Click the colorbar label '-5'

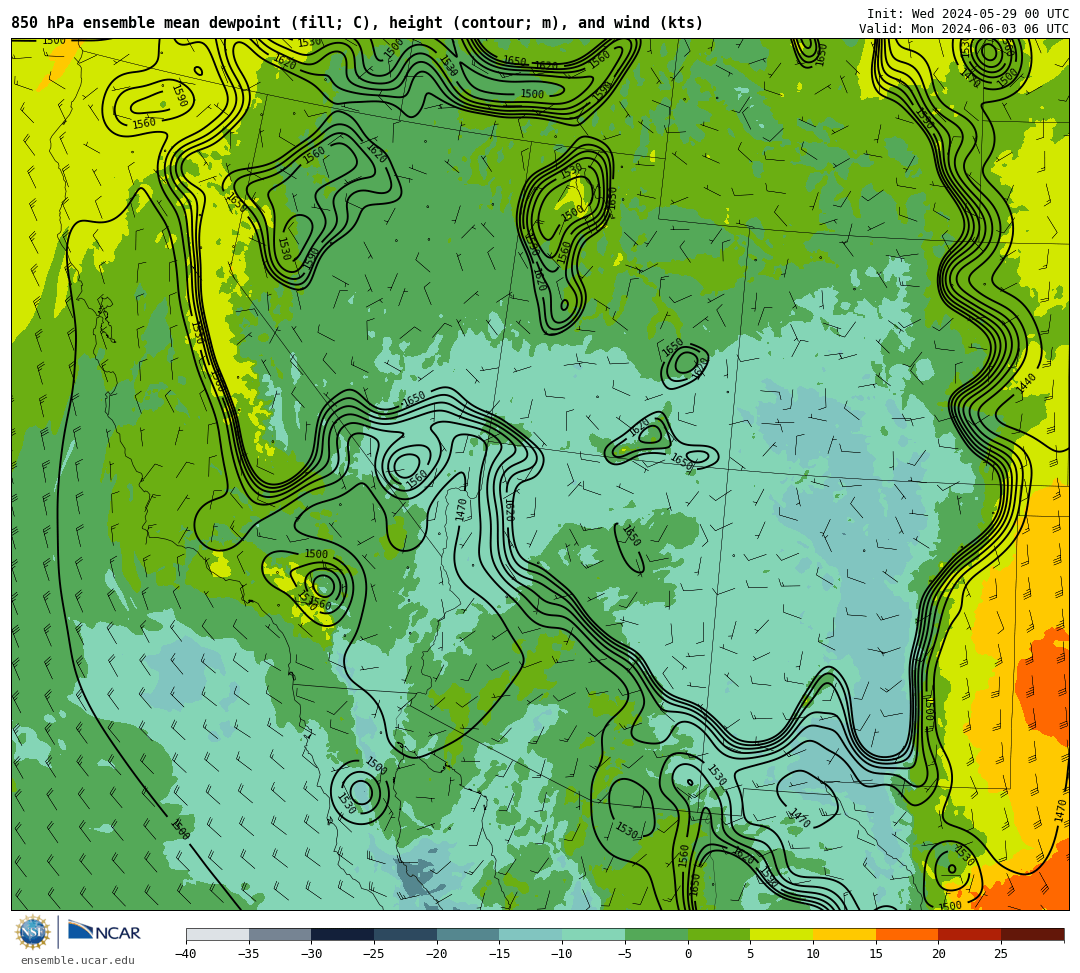point(625,954)
